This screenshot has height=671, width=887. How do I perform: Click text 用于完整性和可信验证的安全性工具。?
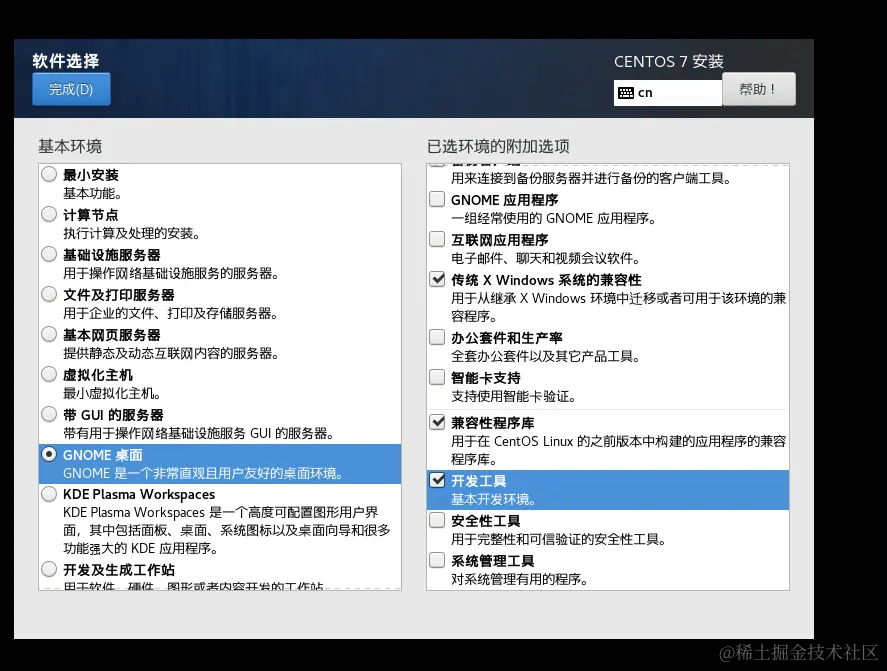(559, 540)
